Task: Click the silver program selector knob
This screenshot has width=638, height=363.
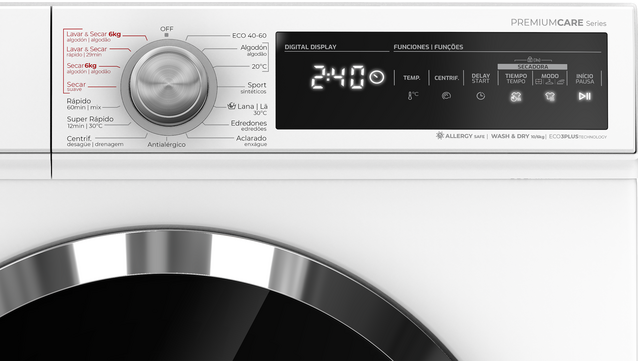Action: tap(168, 86)
